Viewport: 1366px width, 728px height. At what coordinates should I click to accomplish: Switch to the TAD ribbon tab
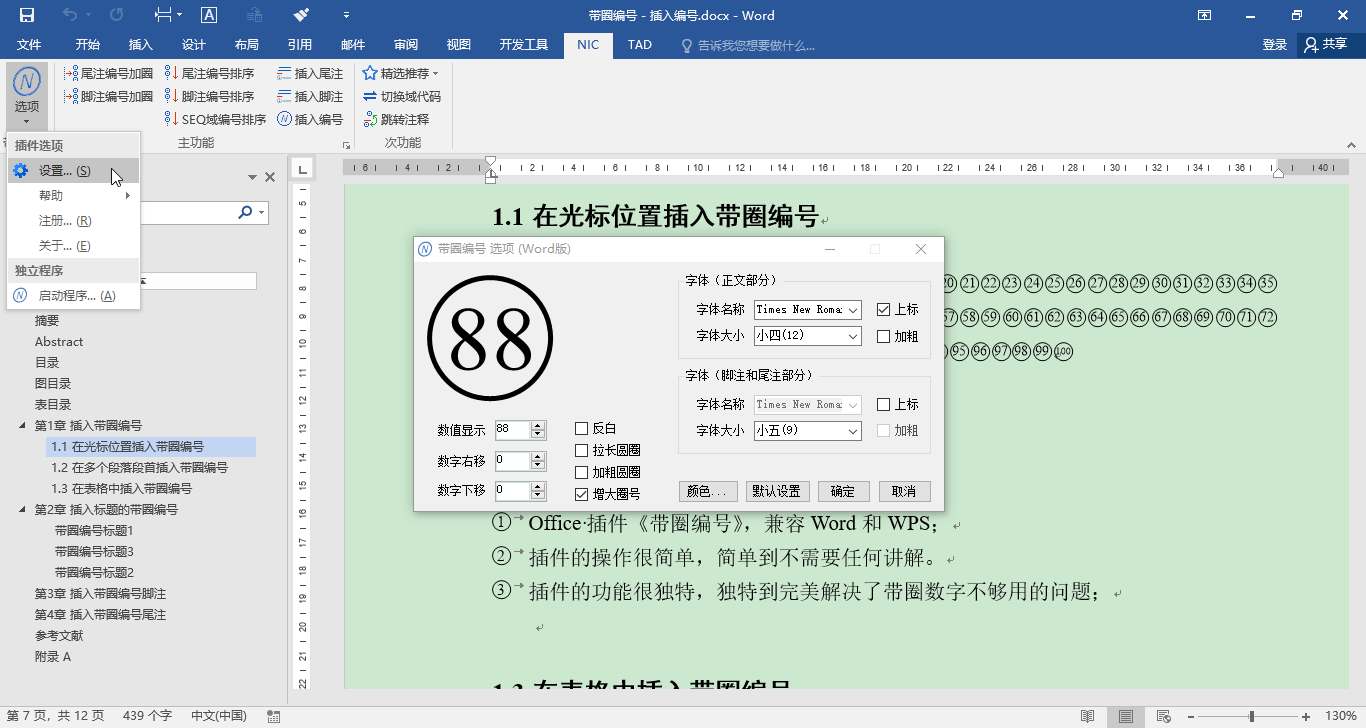639,45
